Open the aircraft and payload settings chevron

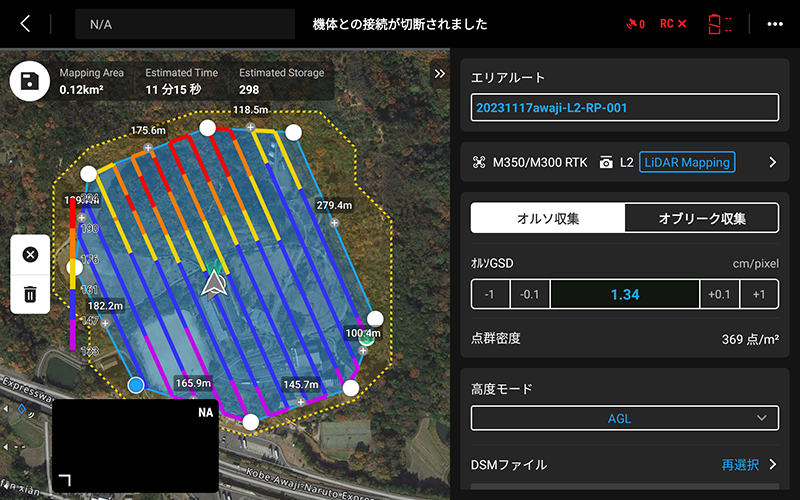(x=772, y=162)
